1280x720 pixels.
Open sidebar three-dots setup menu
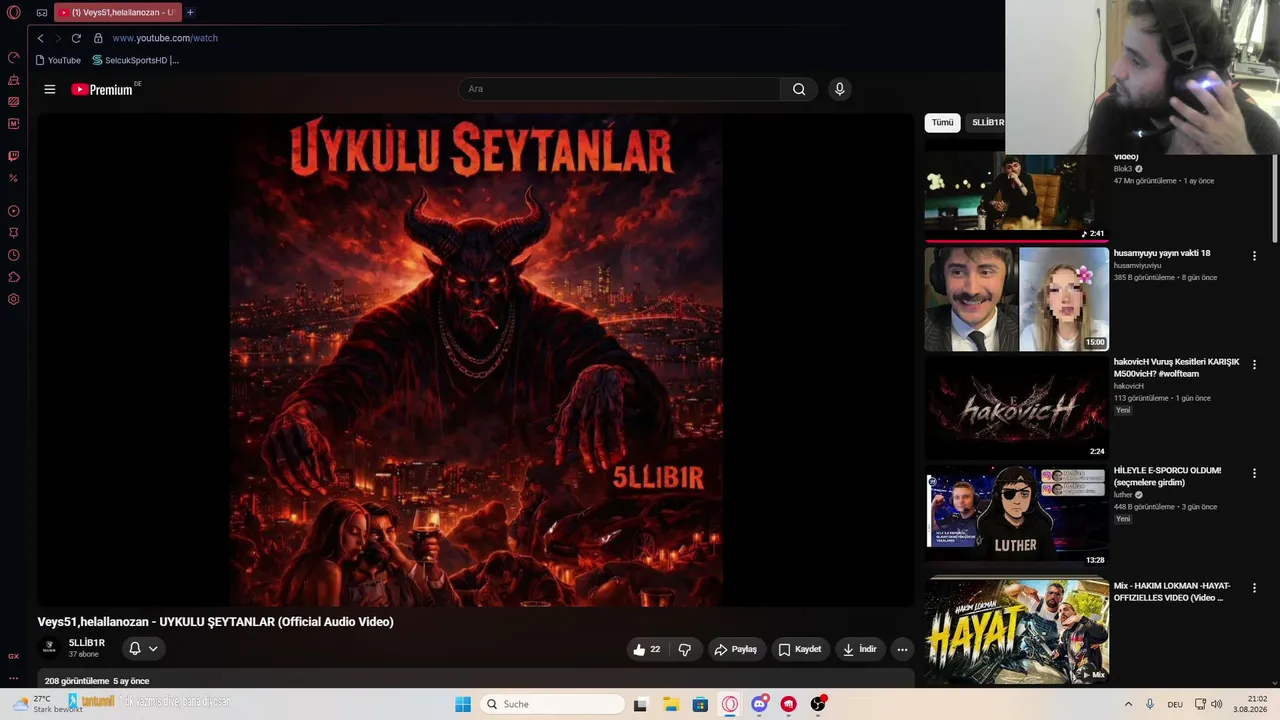tap(14, 678)
